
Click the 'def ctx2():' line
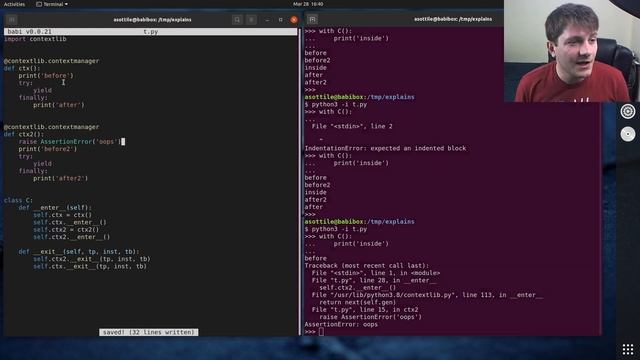pos(24,134)
